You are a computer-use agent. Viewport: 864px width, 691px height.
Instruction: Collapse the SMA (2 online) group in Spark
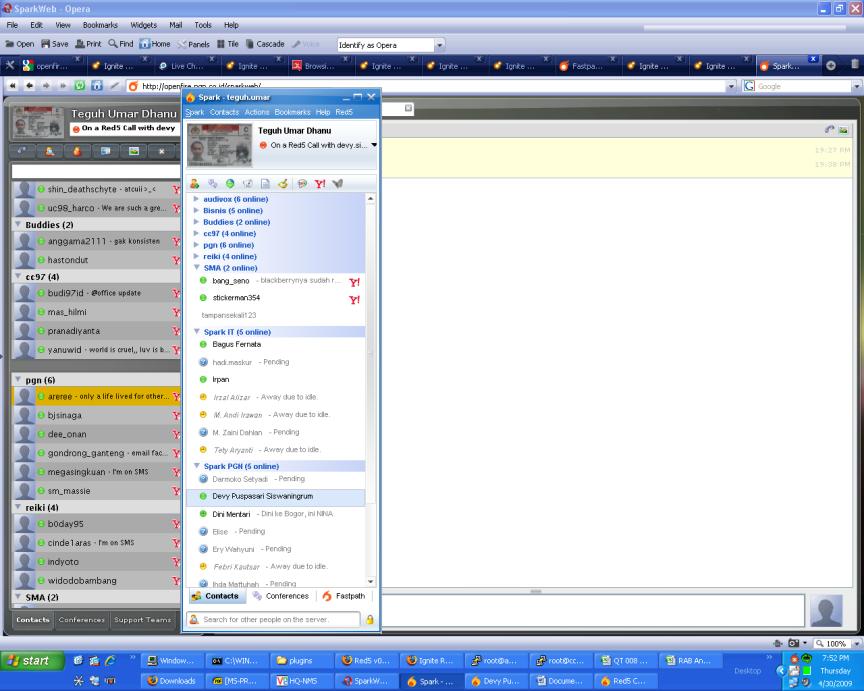[x=196, y=267]
